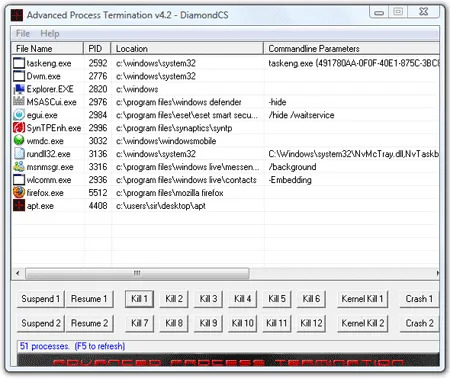This screenshot has height=379, width=450.
Task: Select the taskeng.exe file name
Action: (x=49, y=63)
